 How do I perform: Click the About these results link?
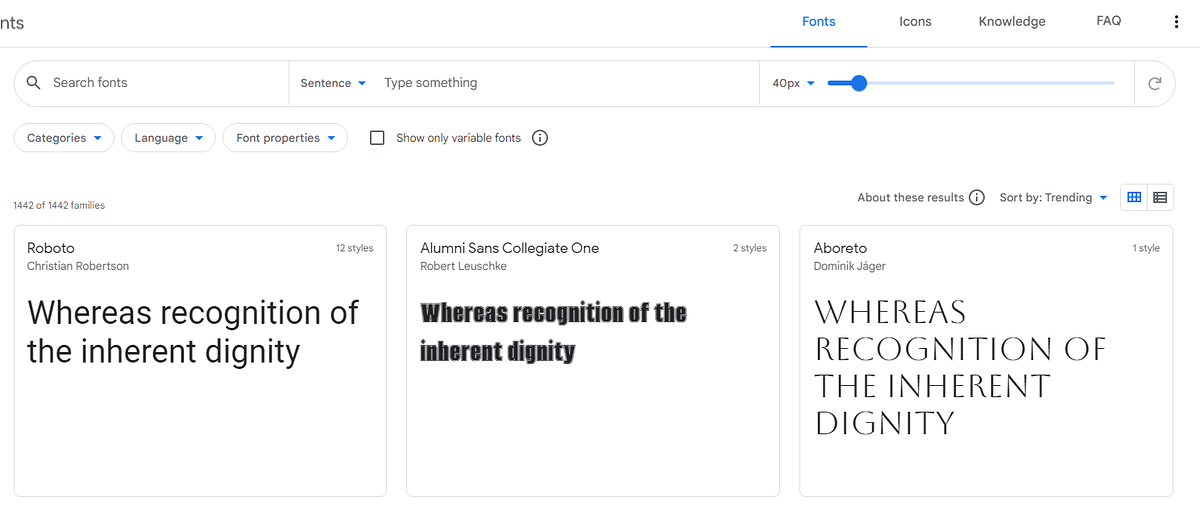coord(910,198)
